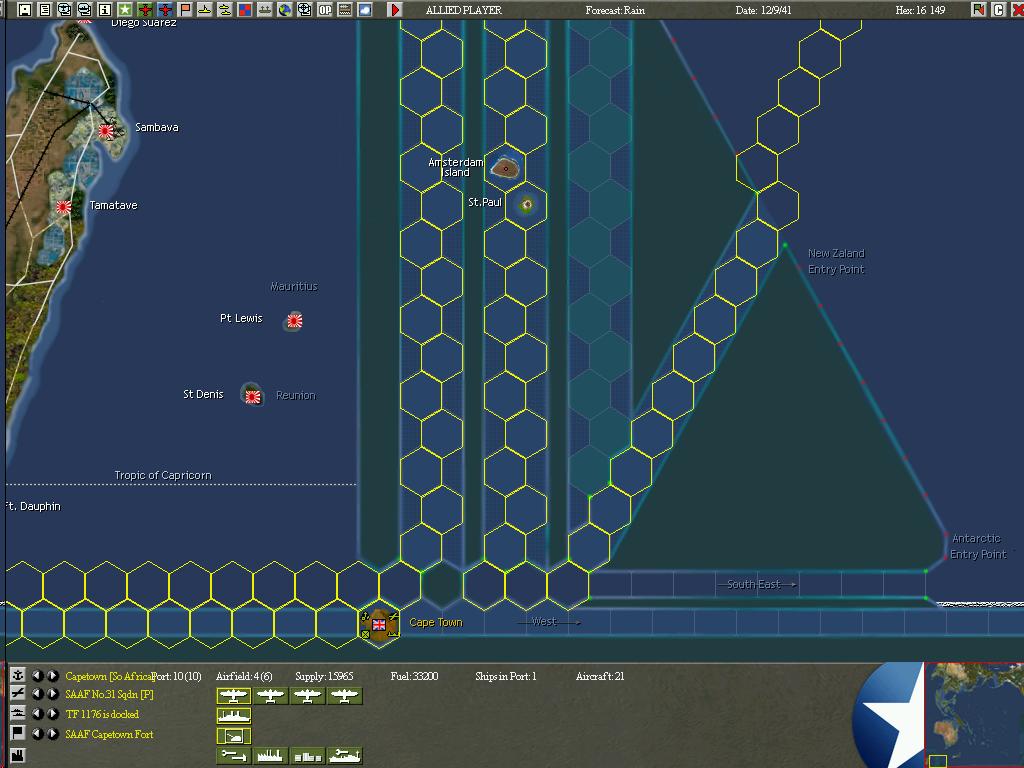End the turn with red arrow
This screenshot has height=768, width=1024.
coord(394,10)
